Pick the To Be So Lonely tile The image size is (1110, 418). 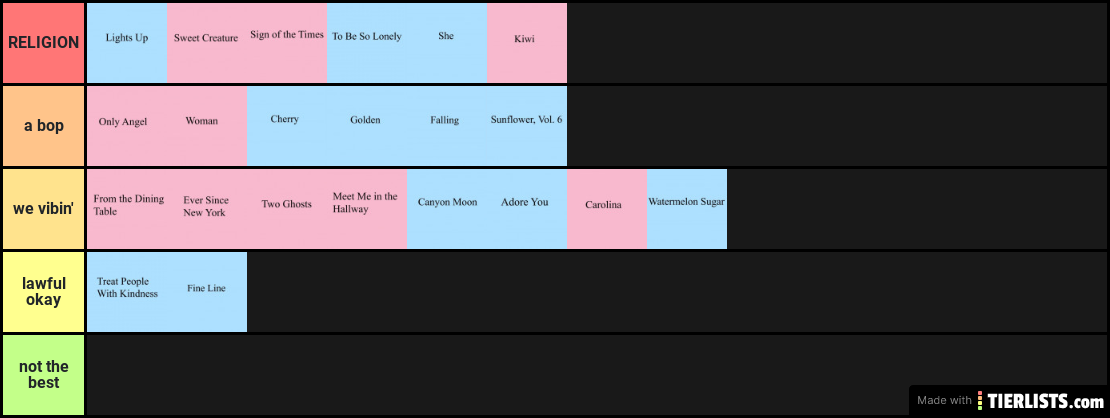pos(367,43)
